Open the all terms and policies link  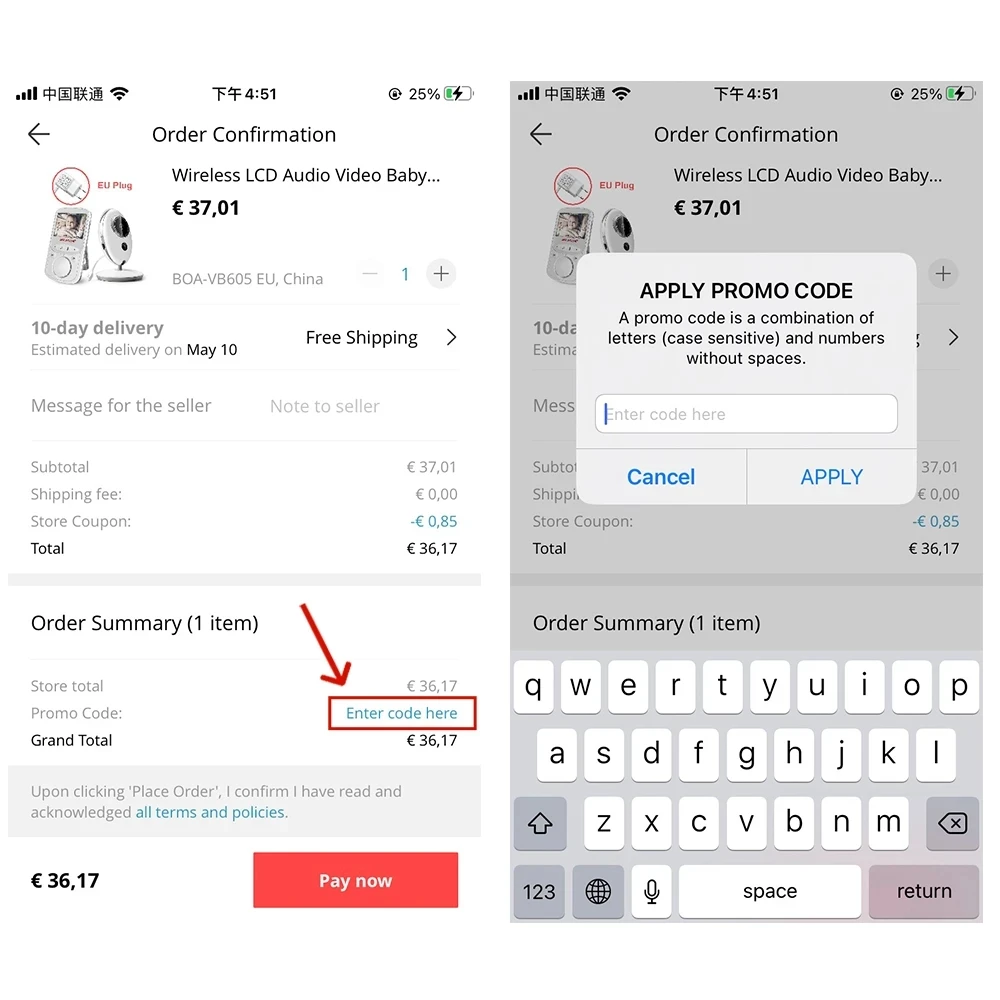[x=210, y=812]
